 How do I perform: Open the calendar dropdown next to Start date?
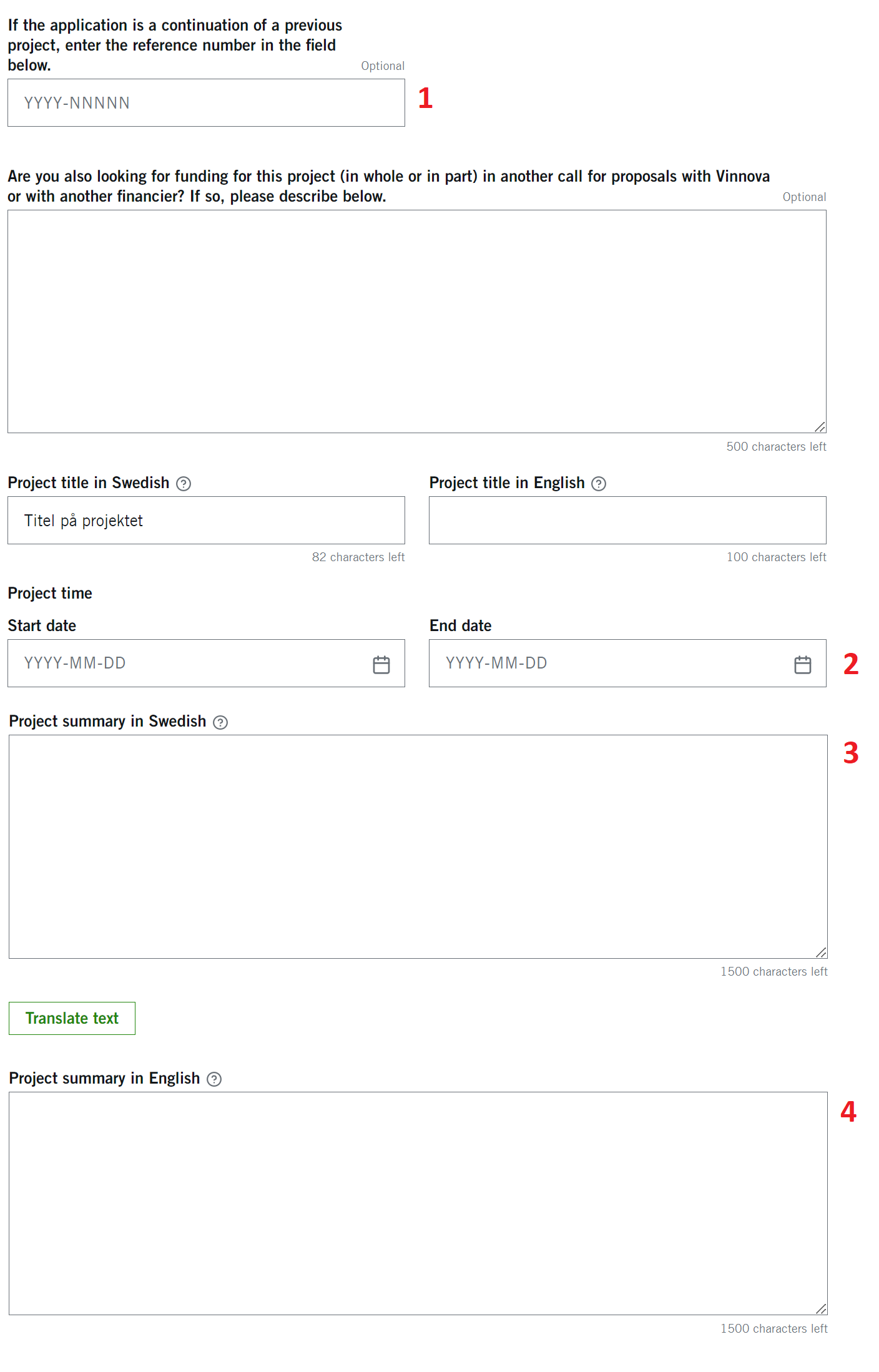(381, 664)
